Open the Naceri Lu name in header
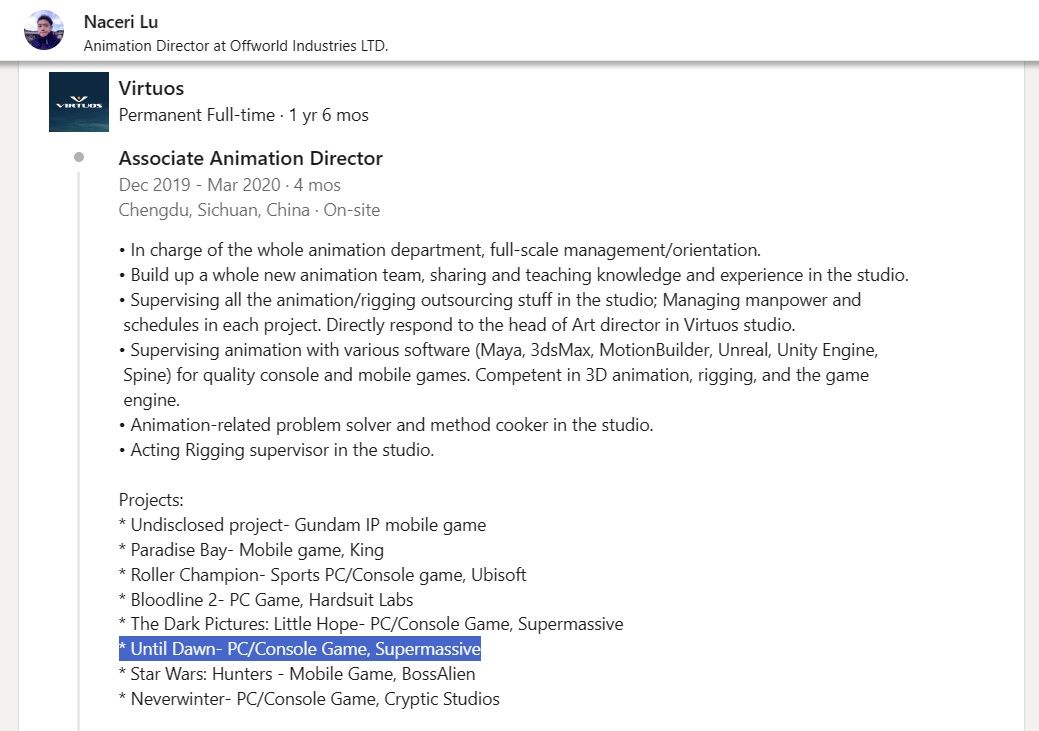 121,22
